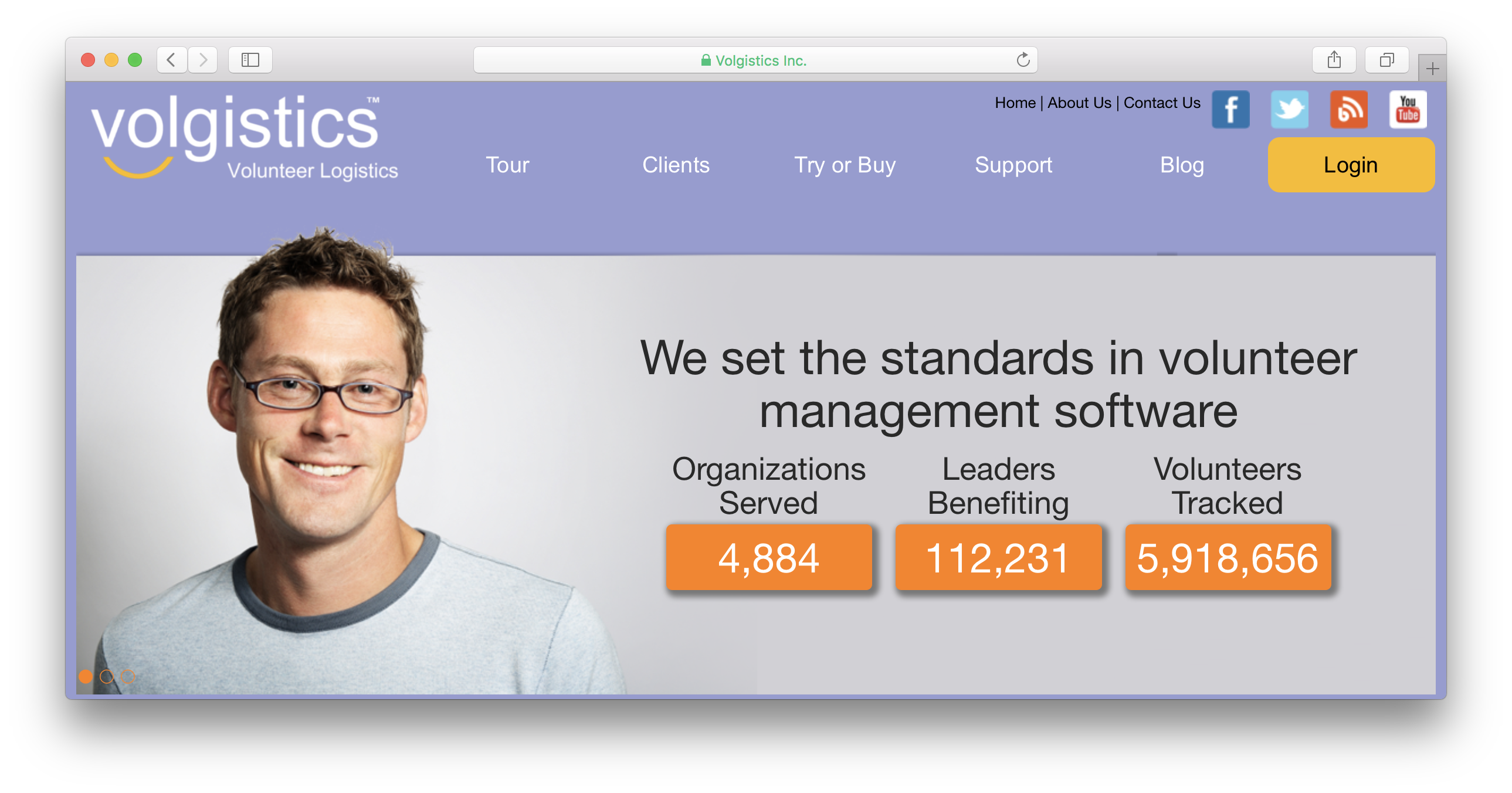Viewport: 1512px width, 793px height.
Task: Toggle the Safari sidebar icon
Action: pyautogui.click(x=250, y=60)
